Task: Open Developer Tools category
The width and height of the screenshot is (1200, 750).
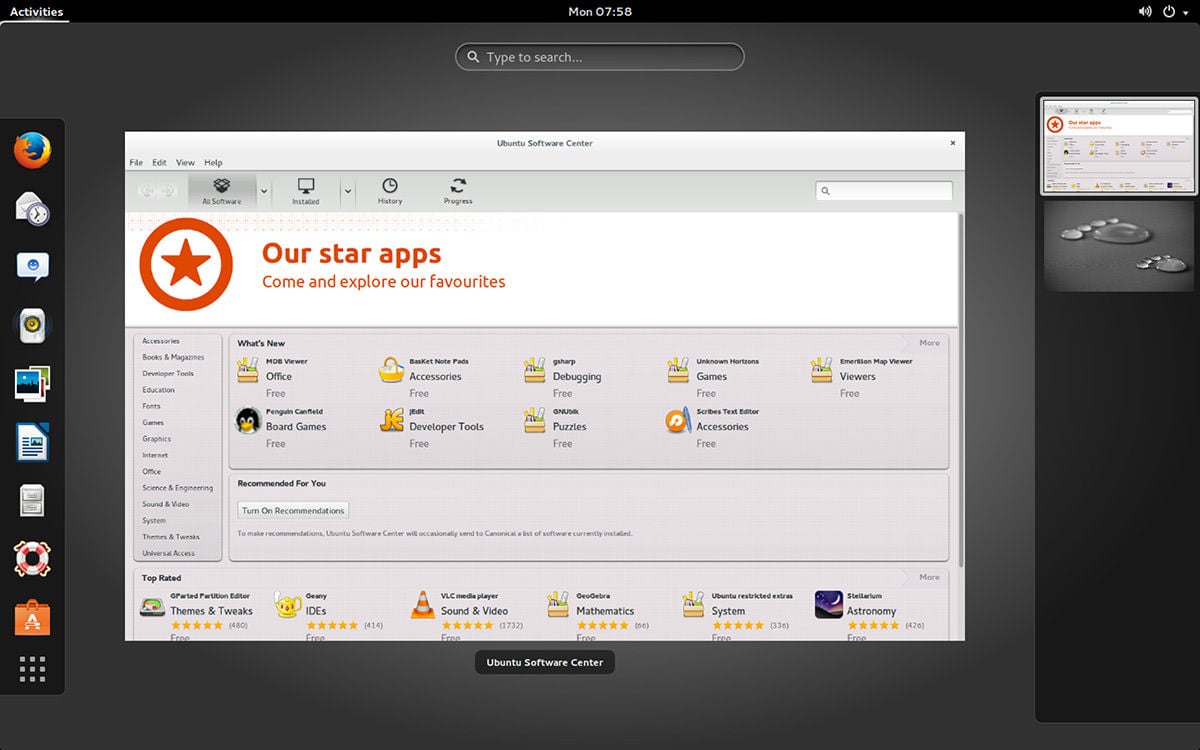Action: (x=168, y=374)
